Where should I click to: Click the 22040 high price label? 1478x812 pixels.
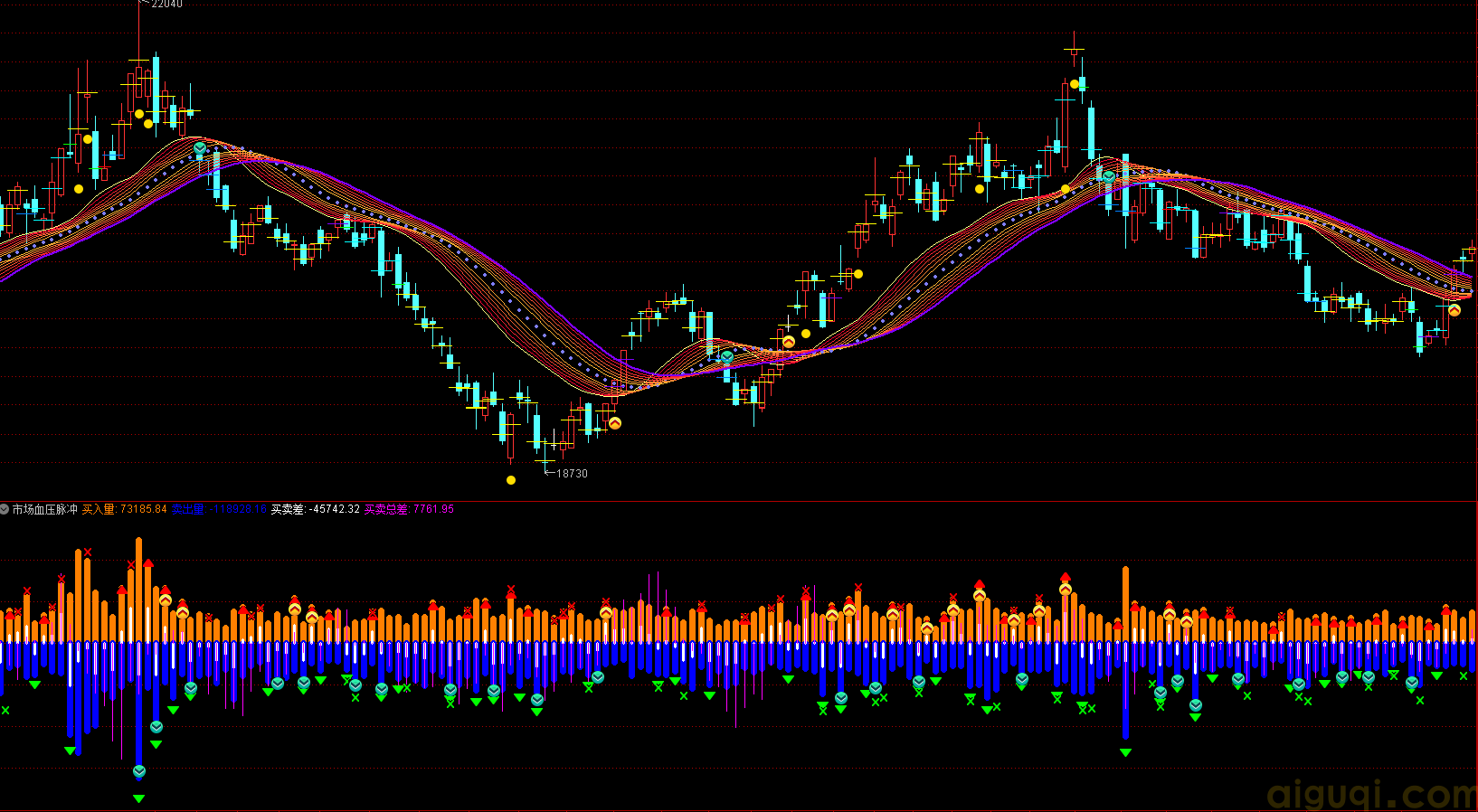[166, 5]
